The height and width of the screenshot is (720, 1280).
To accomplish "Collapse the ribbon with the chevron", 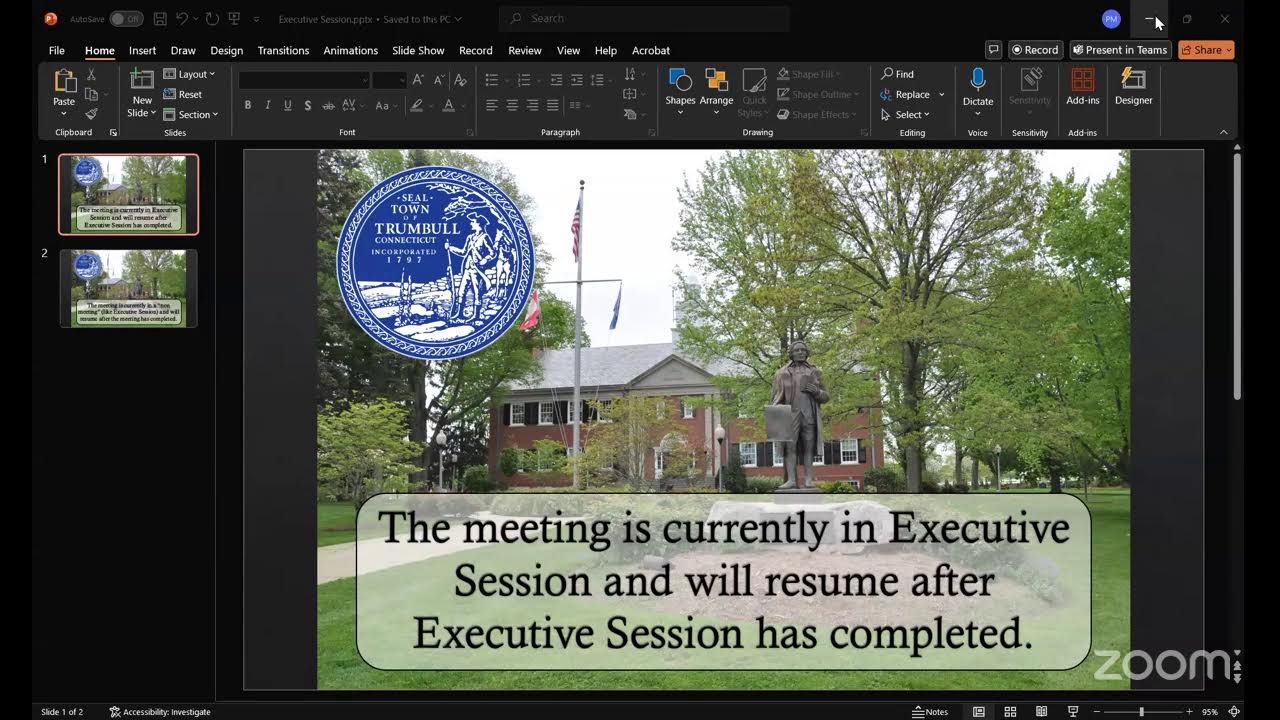I will pos(1223,132).
